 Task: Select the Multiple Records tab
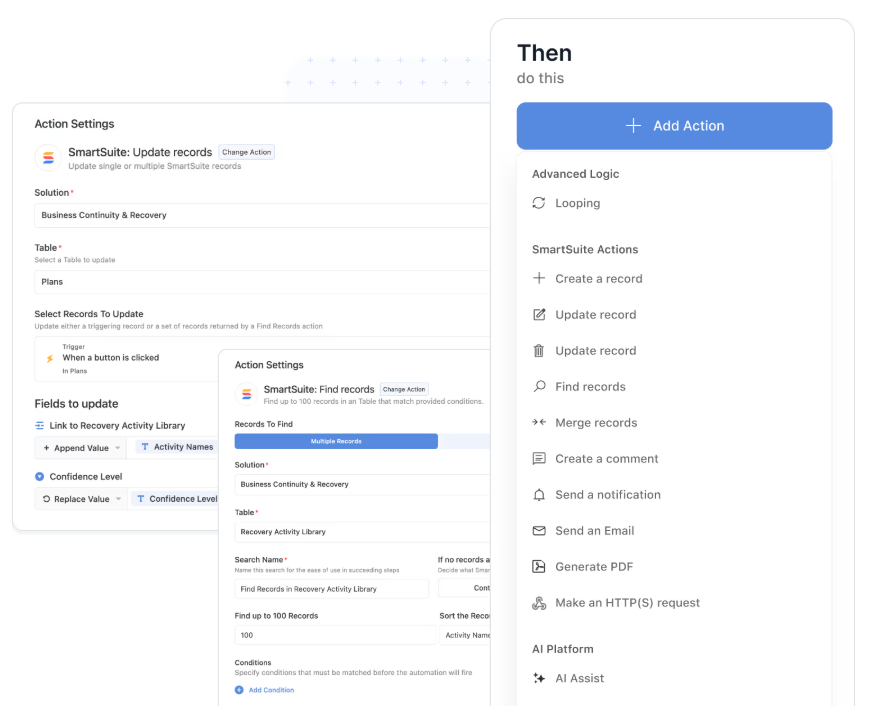tap(336, 441)
